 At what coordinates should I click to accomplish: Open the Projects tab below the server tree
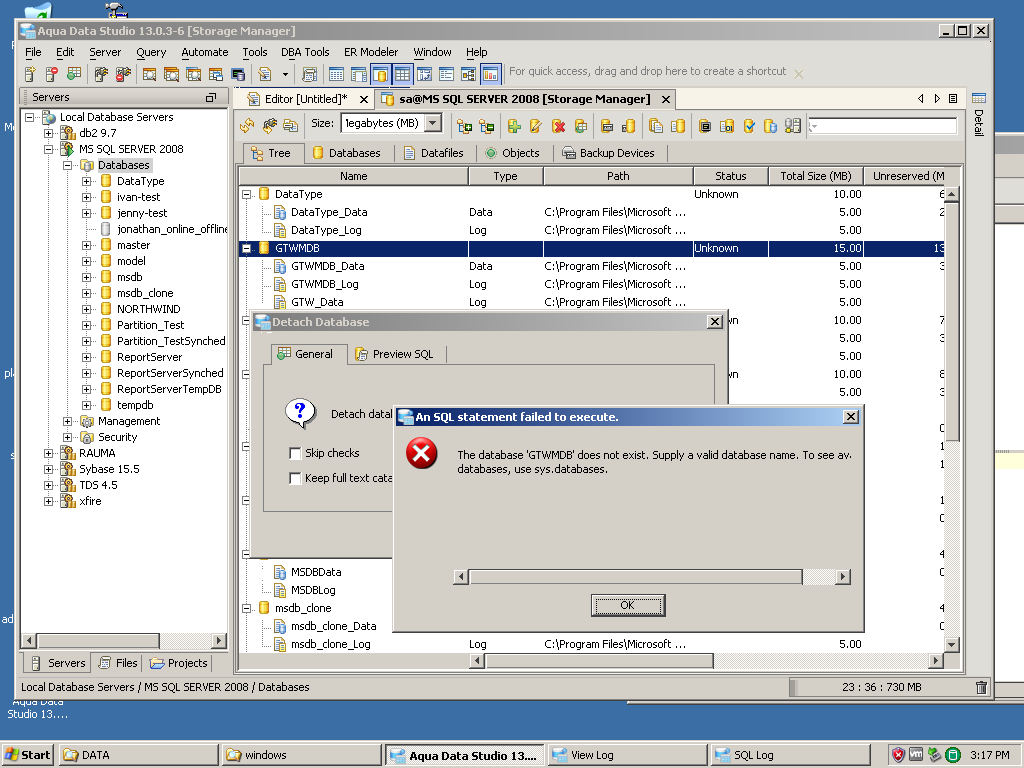coord(178,663)
